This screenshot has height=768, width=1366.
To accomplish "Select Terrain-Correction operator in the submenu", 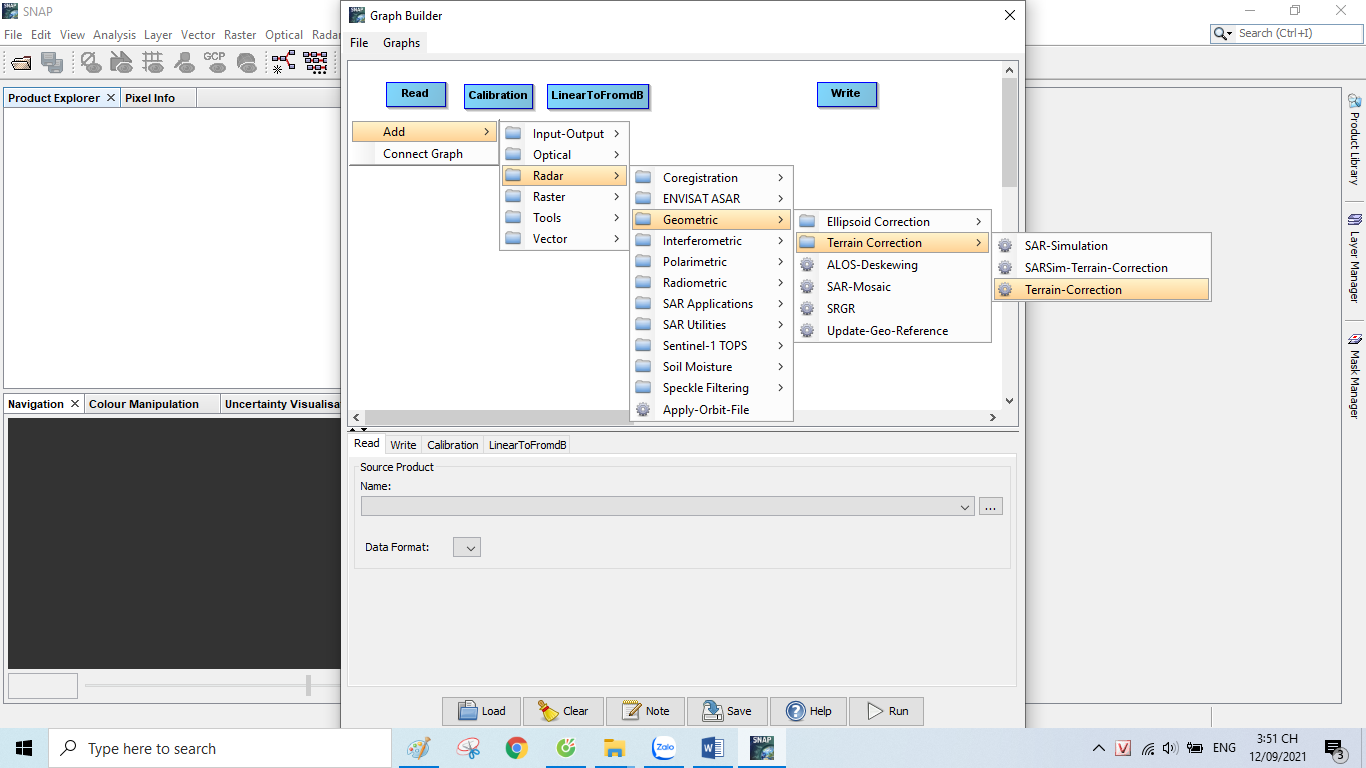I will (1102, 290).
